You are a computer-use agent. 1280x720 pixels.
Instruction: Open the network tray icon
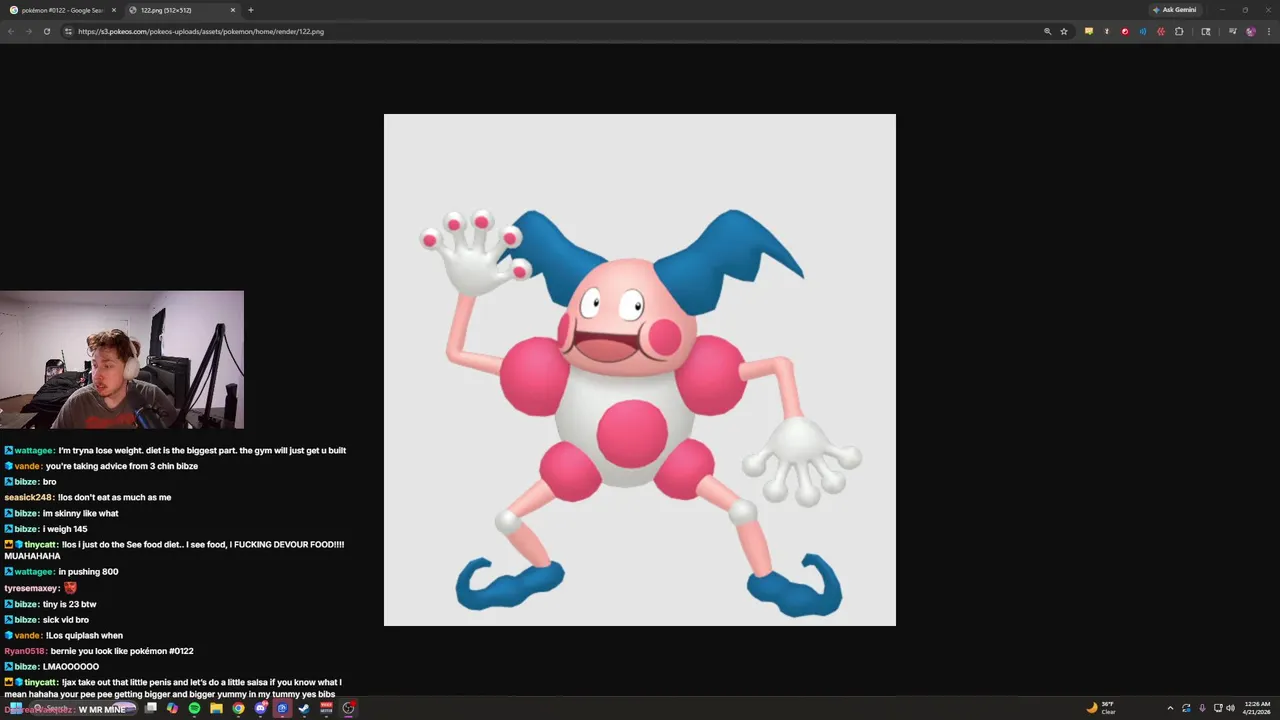(1218, 708)
